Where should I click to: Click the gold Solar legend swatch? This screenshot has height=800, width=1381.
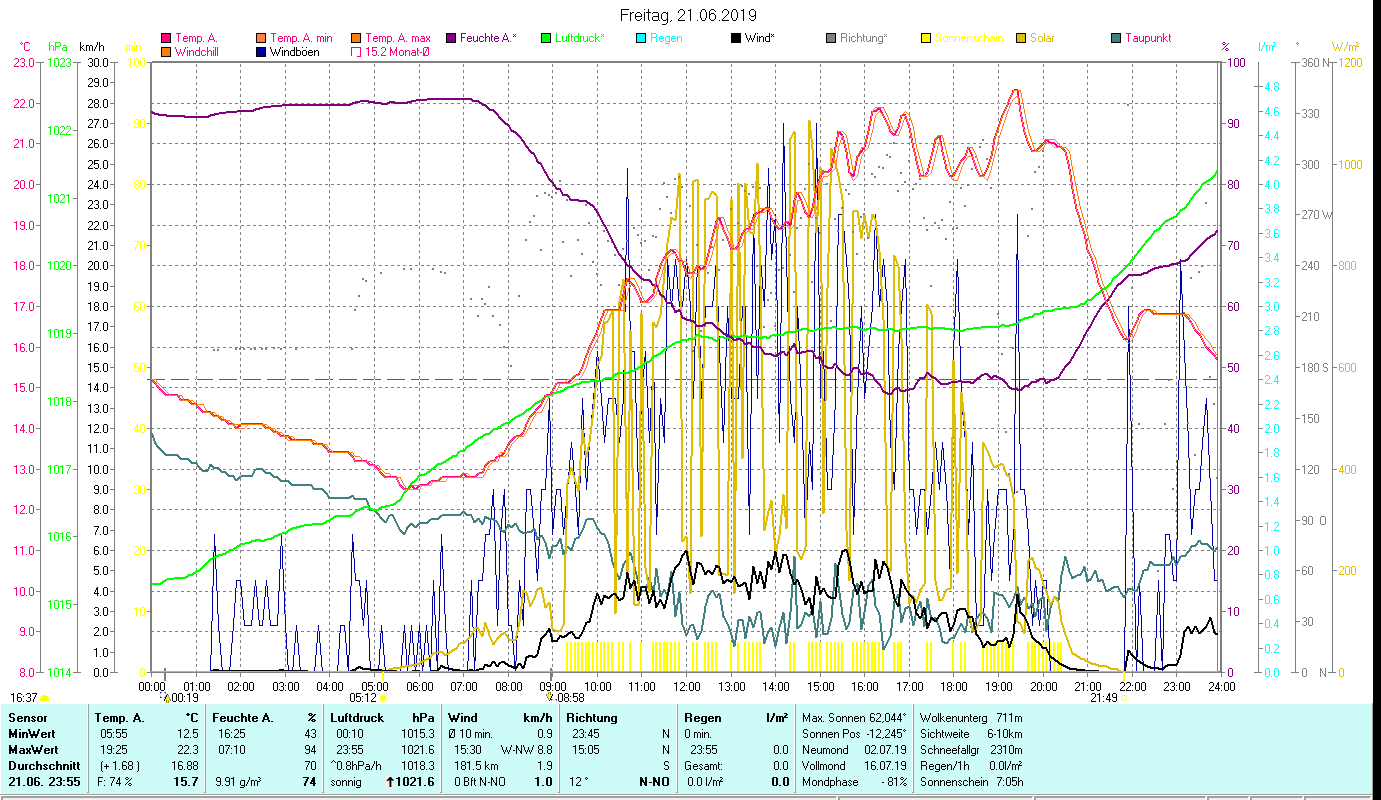tap(1022, 38)
